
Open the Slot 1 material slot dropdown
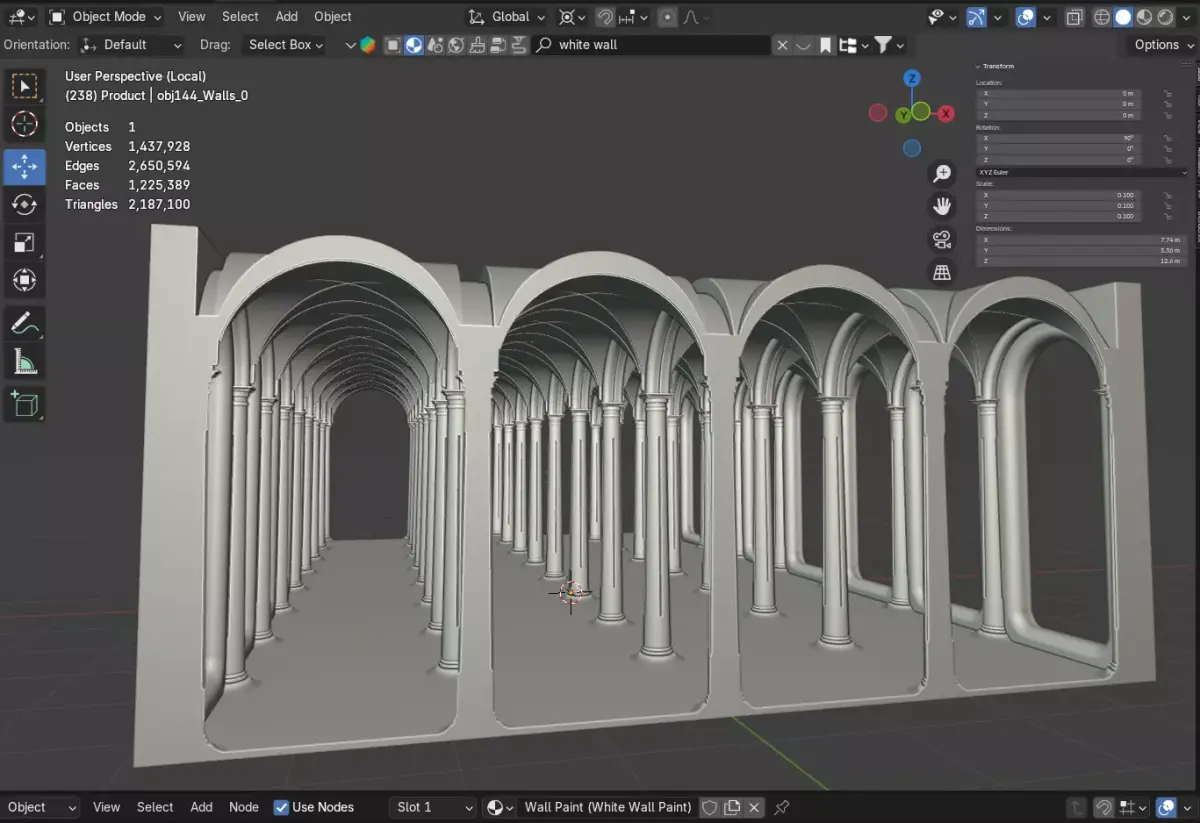point(433,807)
